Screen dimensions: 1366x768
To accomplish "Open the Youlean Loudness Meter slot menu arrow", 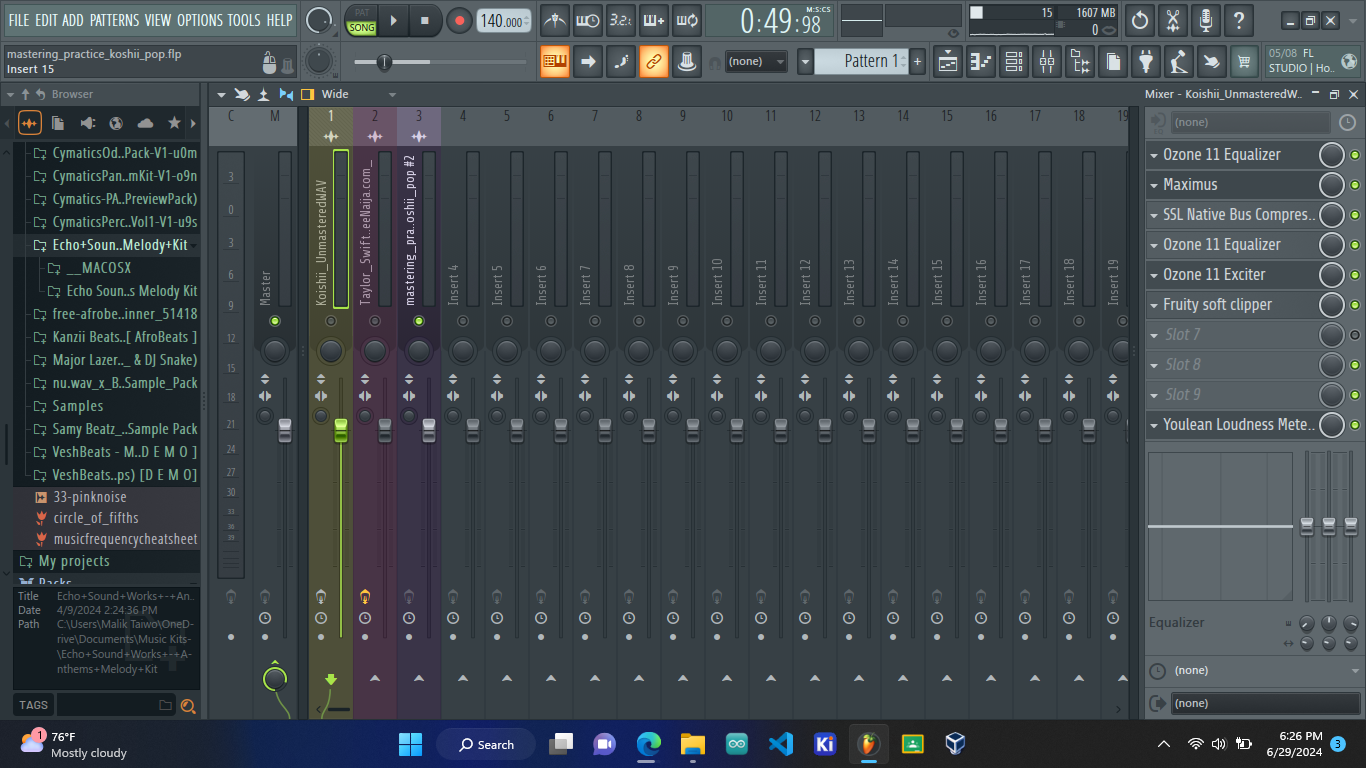I will [1154, 425].
